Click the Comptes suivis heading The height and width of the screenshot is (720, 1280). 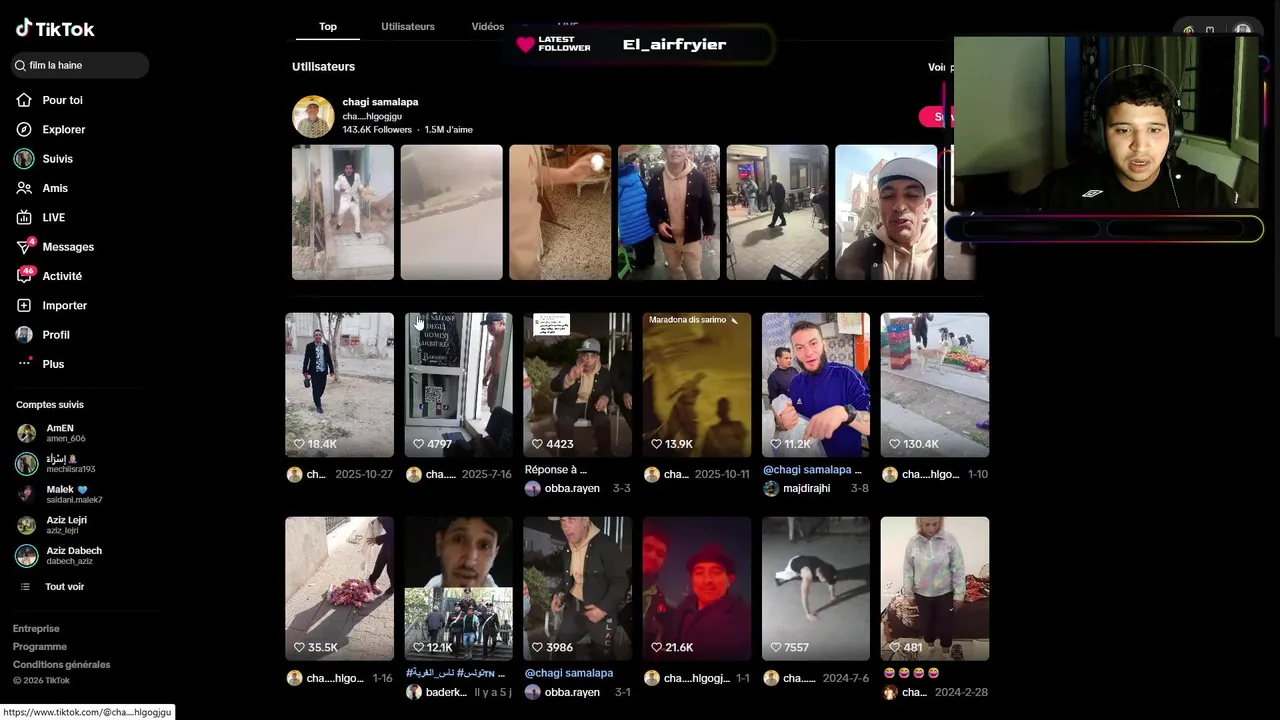tap(50, 405)
